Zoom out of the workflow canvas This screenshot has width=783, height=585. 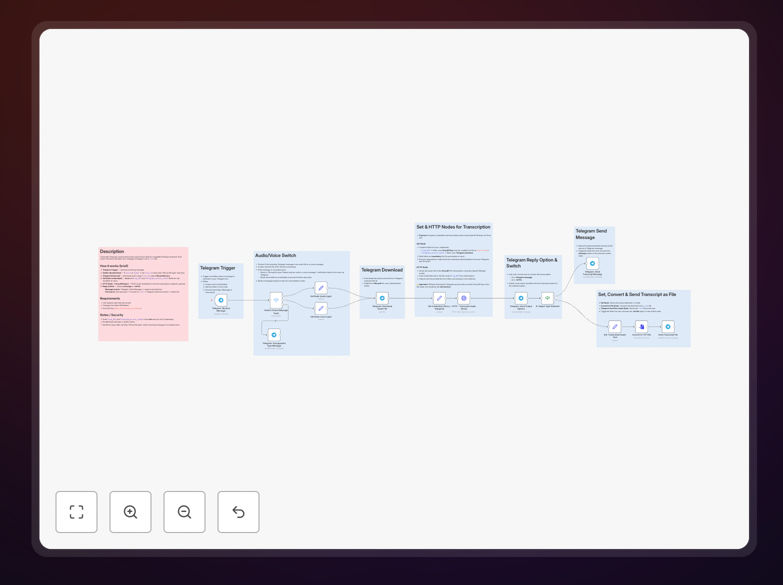click(x=184, y=512)
